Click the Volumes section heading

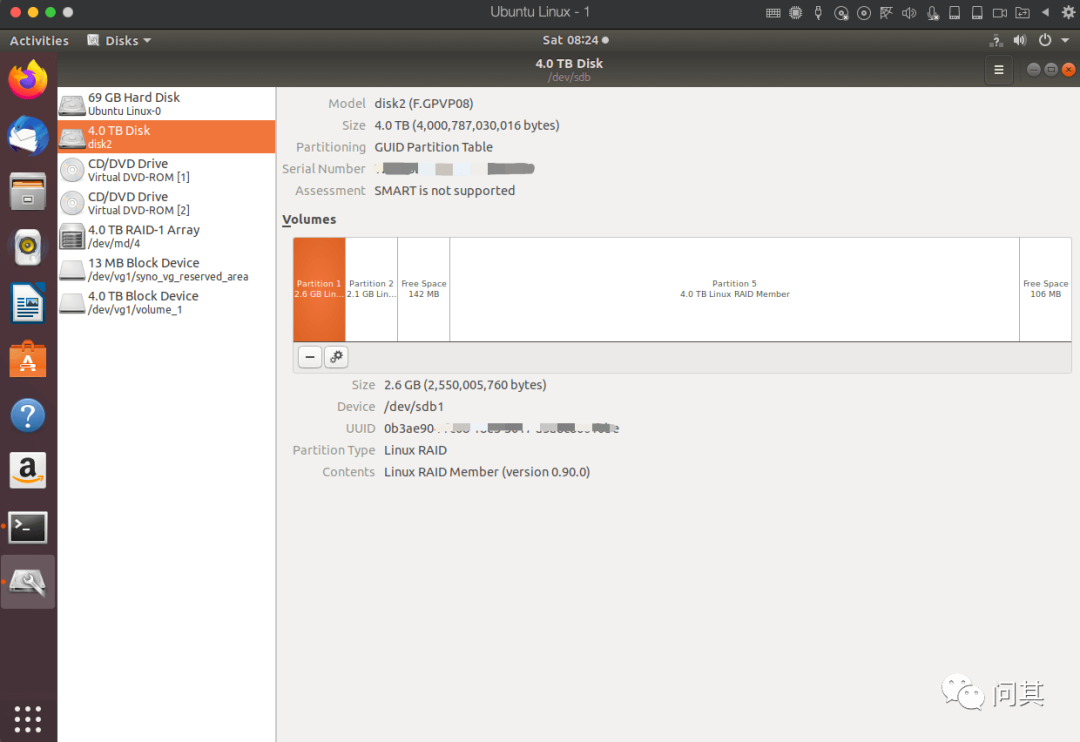[x=309, y=219]
